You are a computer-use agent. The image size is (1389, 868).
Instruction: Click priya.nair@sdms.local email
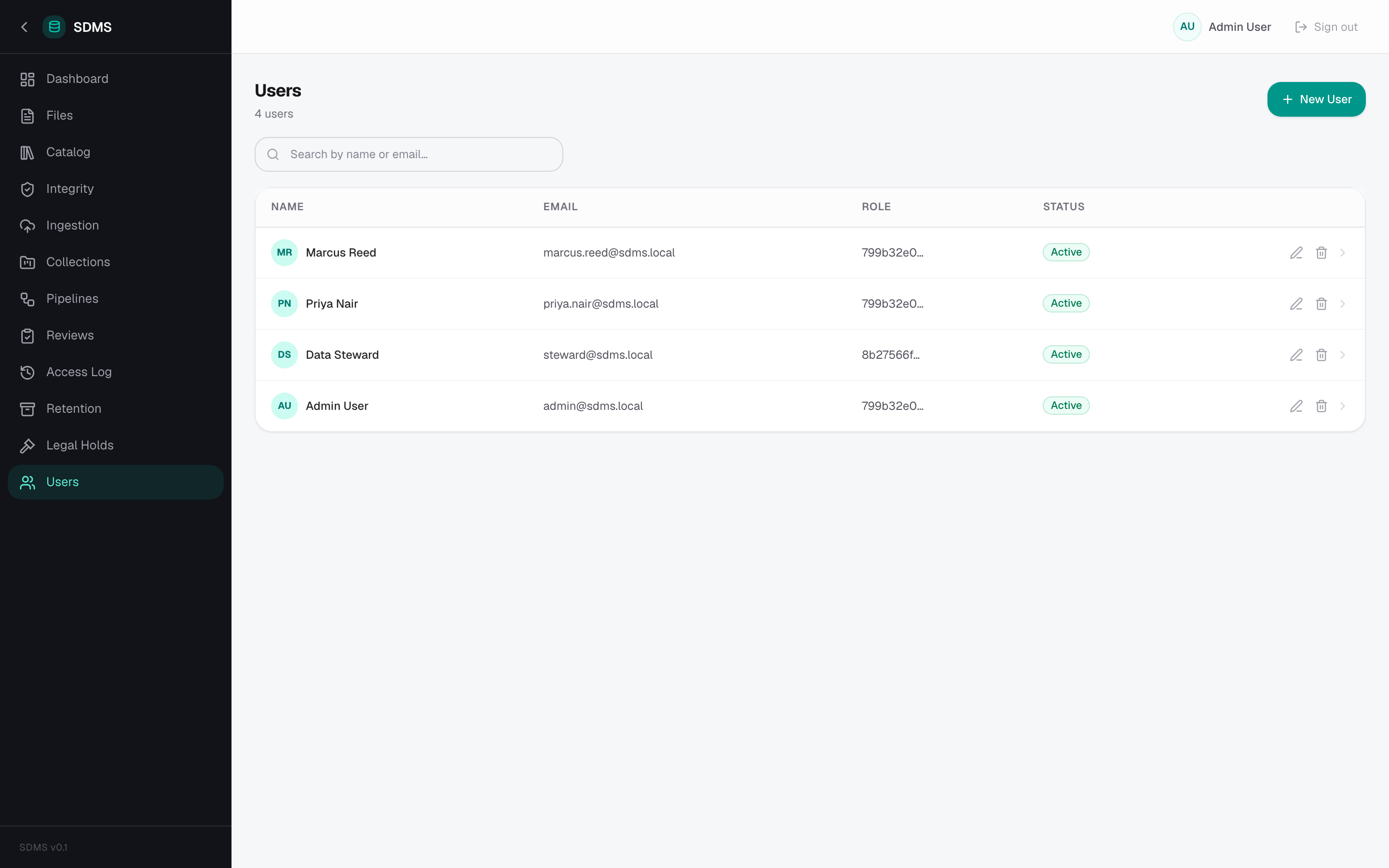tap(601, 304)
